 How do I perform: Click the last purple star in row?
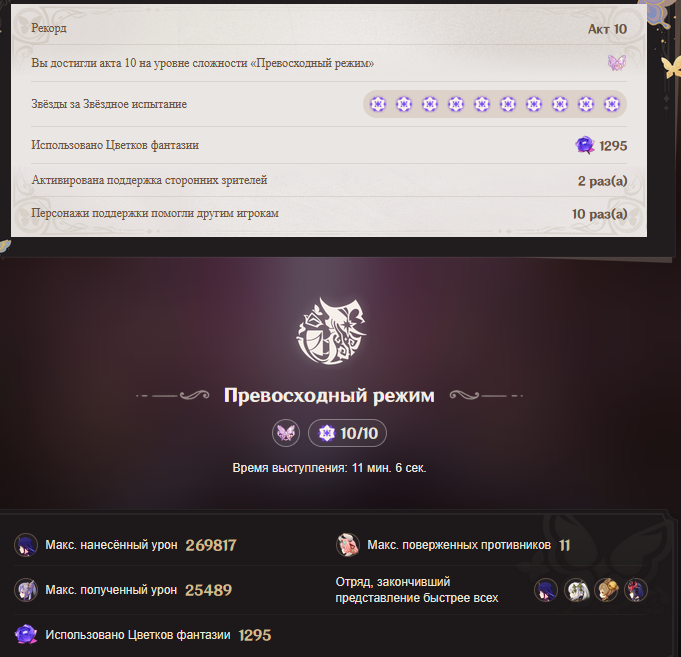pos(612,104)
